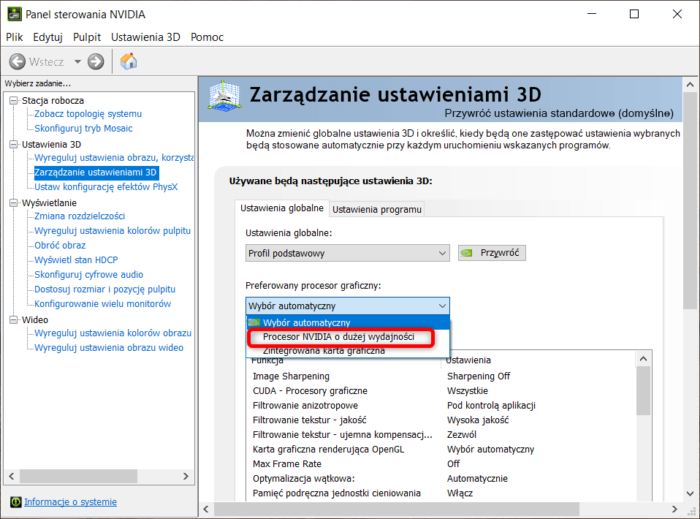The width and height of the screenshot is (700, 519).
Task: Click the Sharpening Off value
Action: pos(479,376)
